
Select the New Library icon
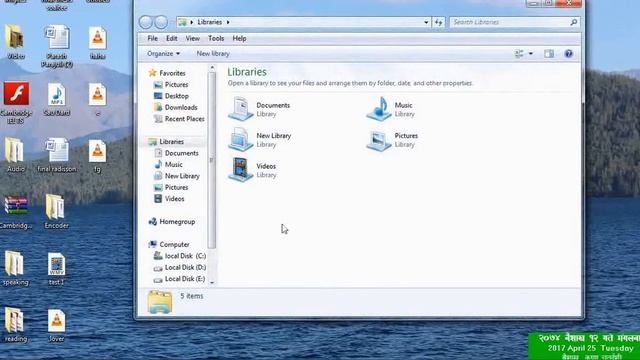(240, 140)
